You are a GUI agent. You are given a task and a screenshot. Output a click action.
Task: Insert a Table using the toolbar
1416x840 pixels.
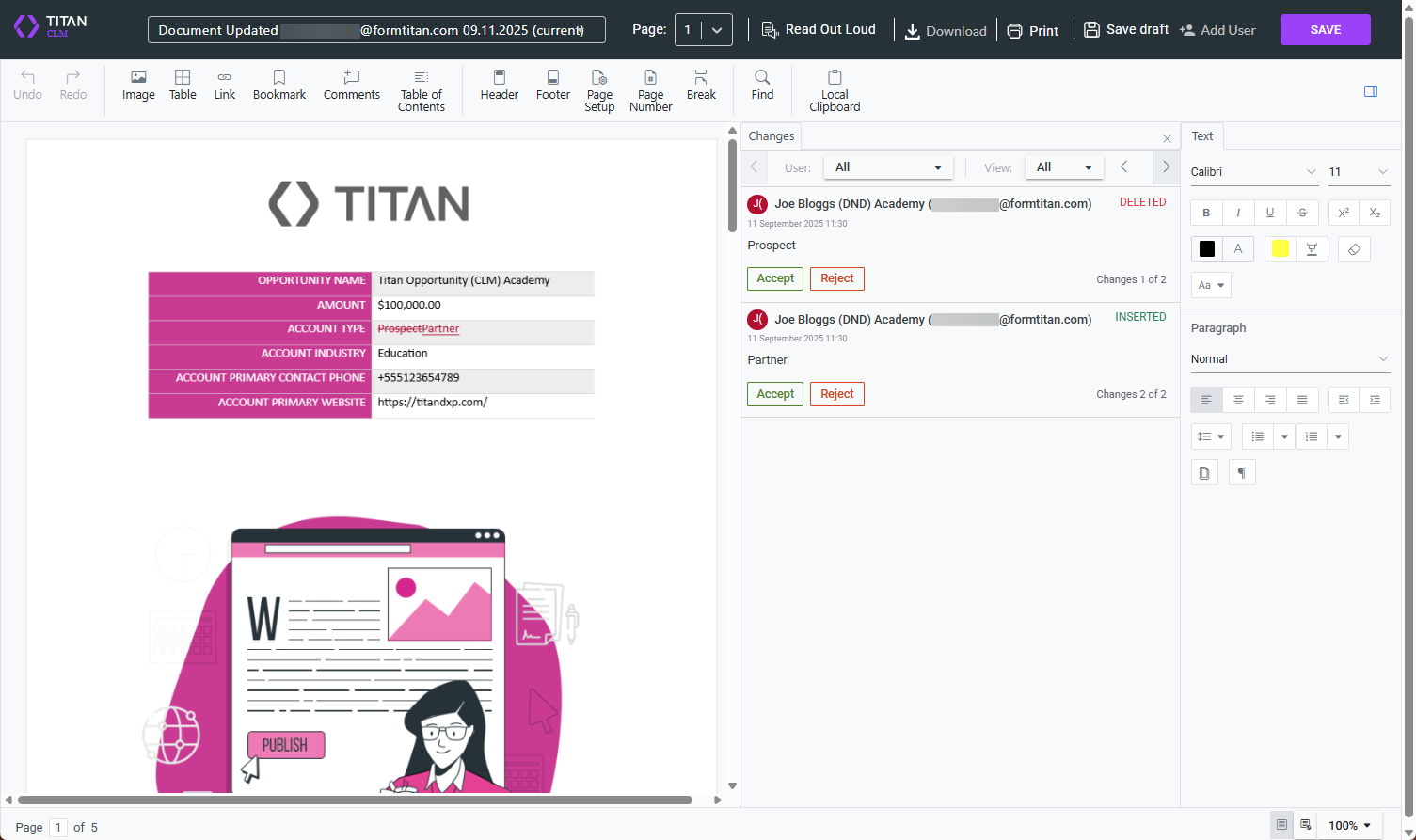point(182,89)
